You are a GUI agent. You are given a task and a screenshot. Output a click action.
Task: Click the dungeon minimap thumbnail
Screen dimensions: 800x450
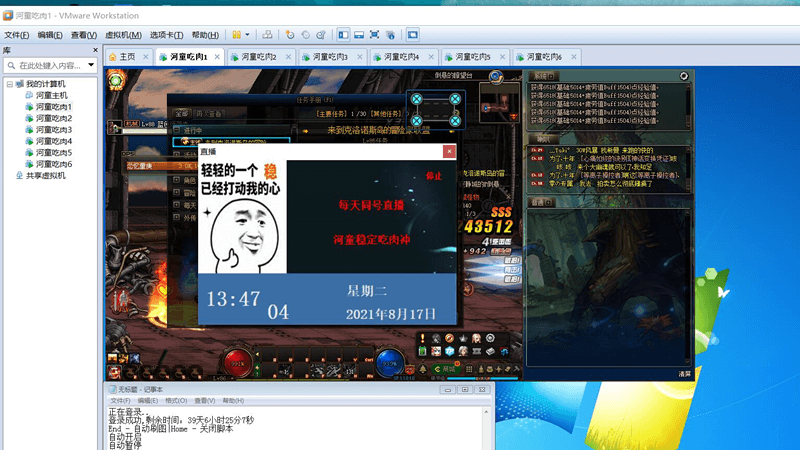[x=501, y=103]
